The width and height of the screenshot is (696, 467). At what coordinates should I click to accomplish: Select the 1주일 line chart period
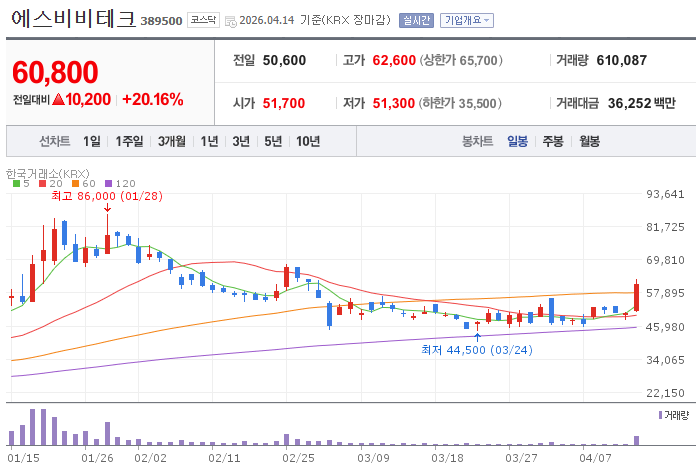[x=129, y=141]
